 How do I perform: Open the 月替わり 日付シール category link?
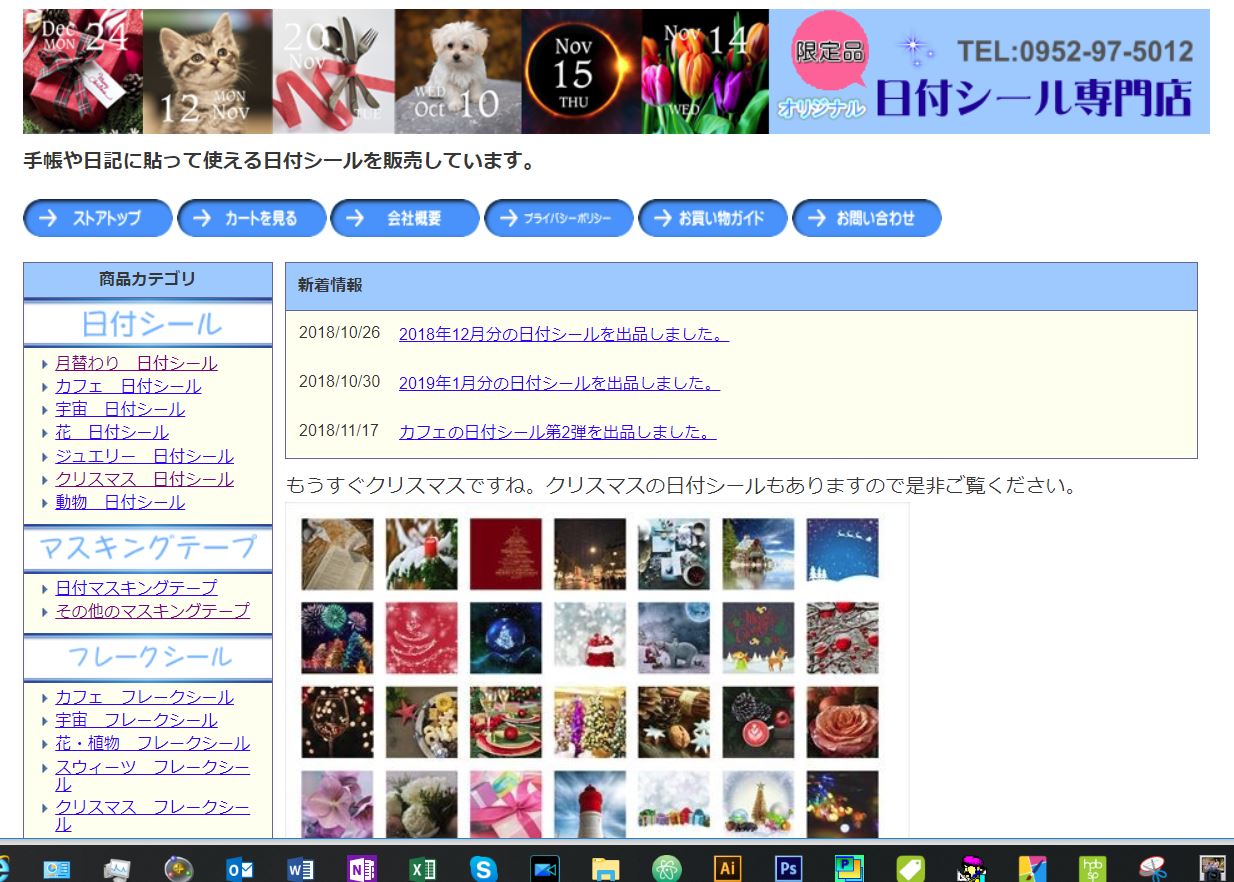tap(134, 362)
